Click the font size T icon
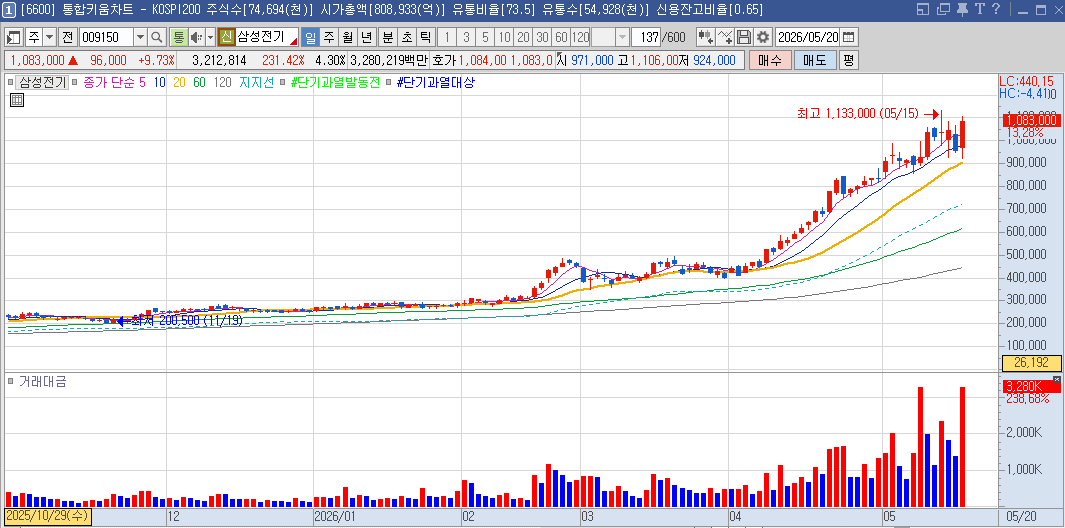1065x528 pixels. coord(979,10)
